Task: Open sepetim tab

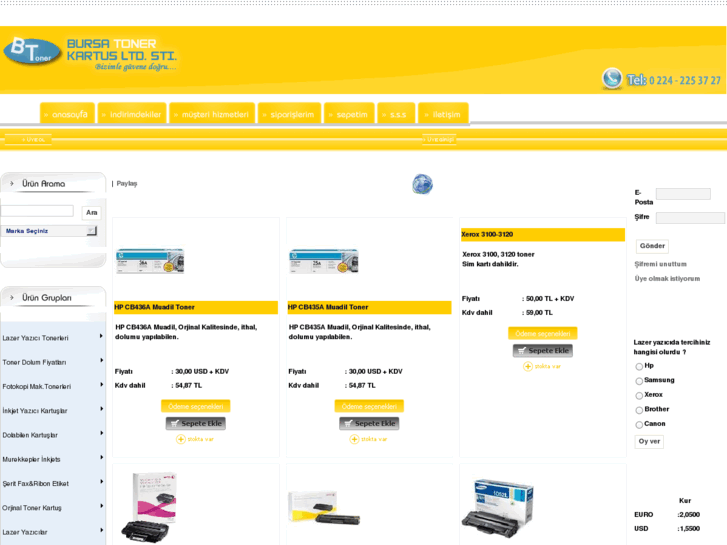Action: [x=349, y=113]
